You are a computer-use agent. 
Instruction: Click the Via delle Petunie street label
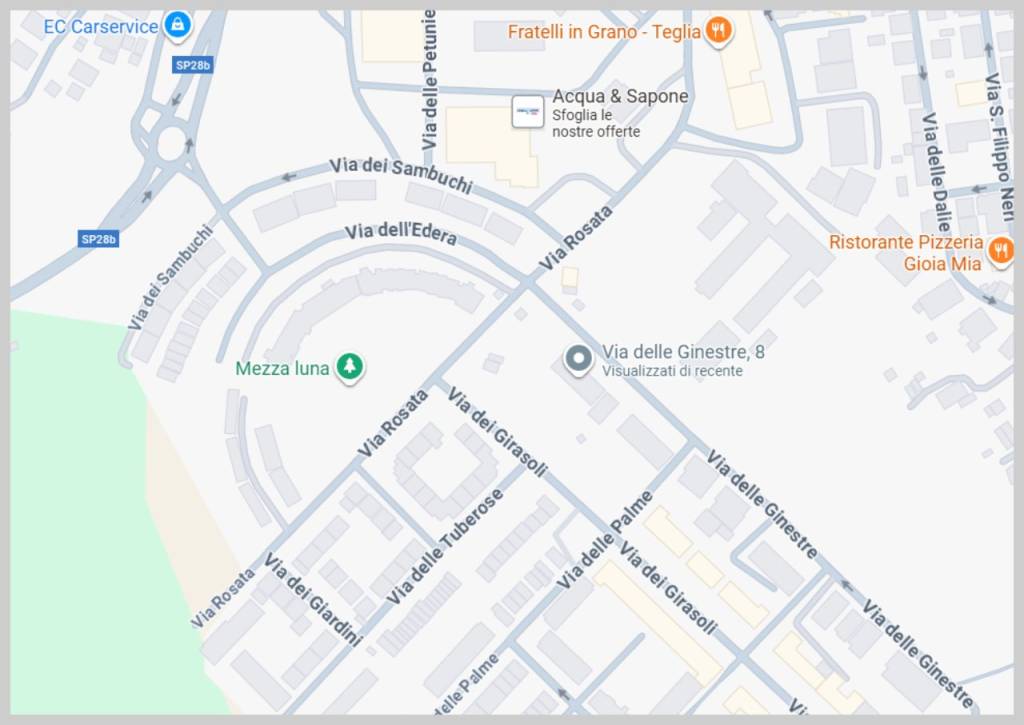pos(429,80)
